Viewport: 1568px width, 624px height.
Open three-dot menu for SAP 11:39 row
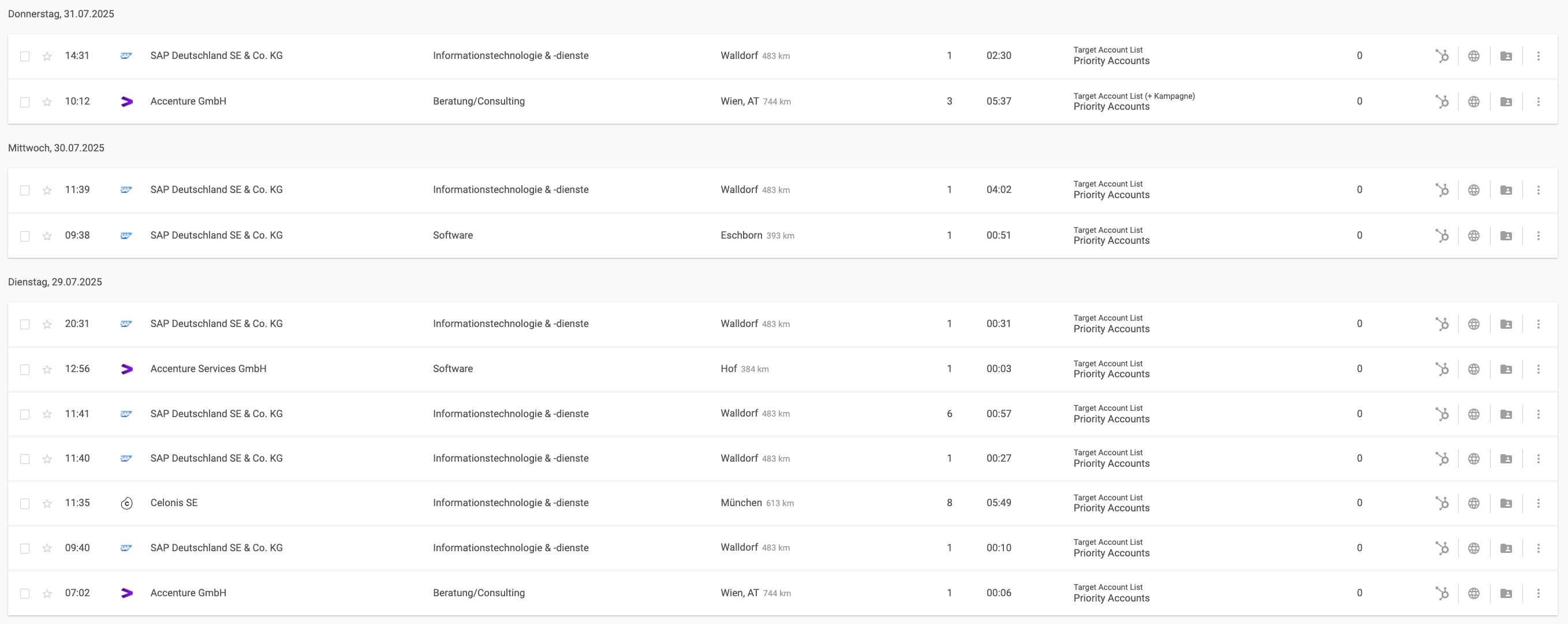point(1538,190)
